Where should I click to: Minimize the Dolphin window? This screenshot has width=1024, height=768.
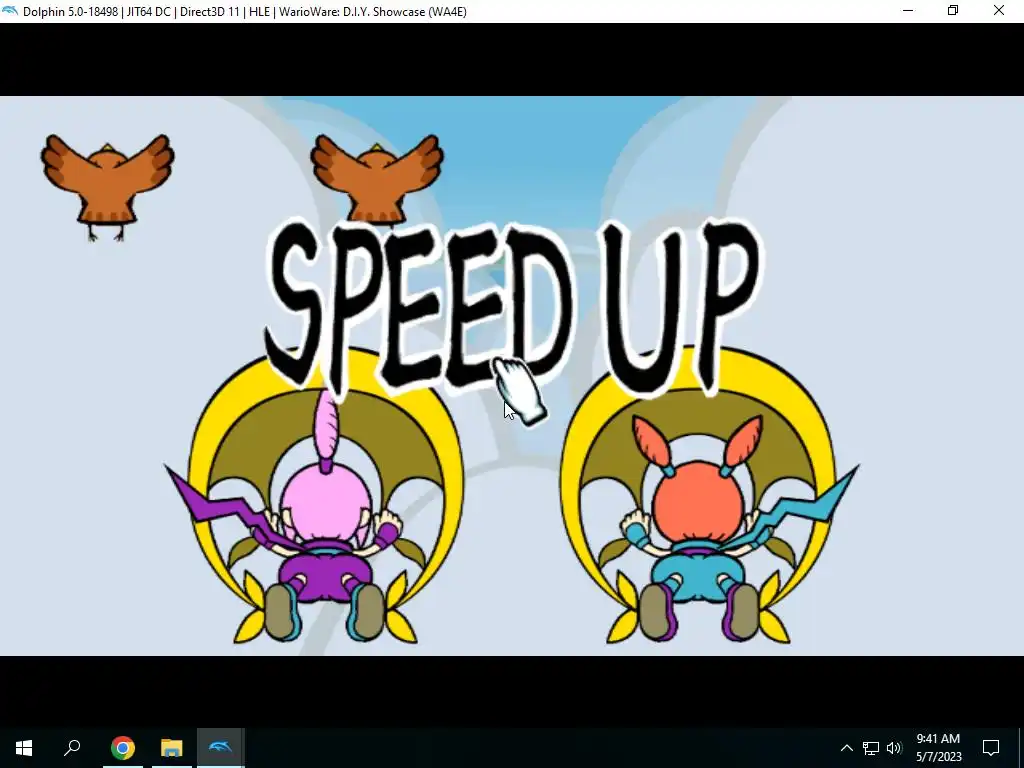click(x=908, y=11)
